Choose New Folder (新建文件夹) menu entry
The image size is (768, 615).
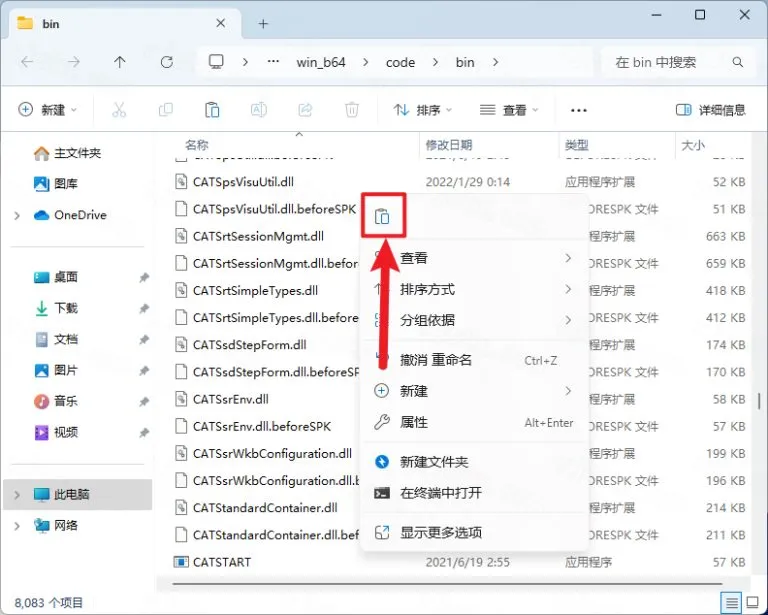(474, 462)
